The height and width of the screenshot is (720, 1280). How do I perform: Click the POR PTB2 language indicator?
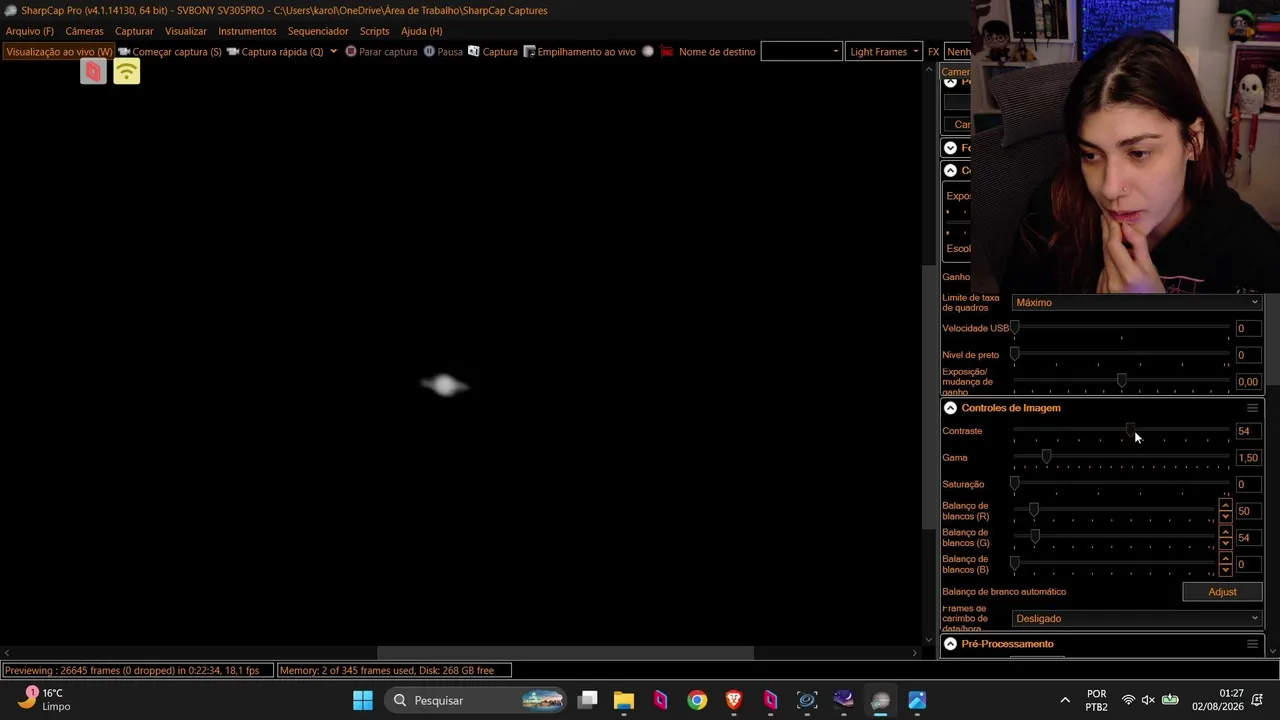pyautogui.click(x=1097, y=700)
